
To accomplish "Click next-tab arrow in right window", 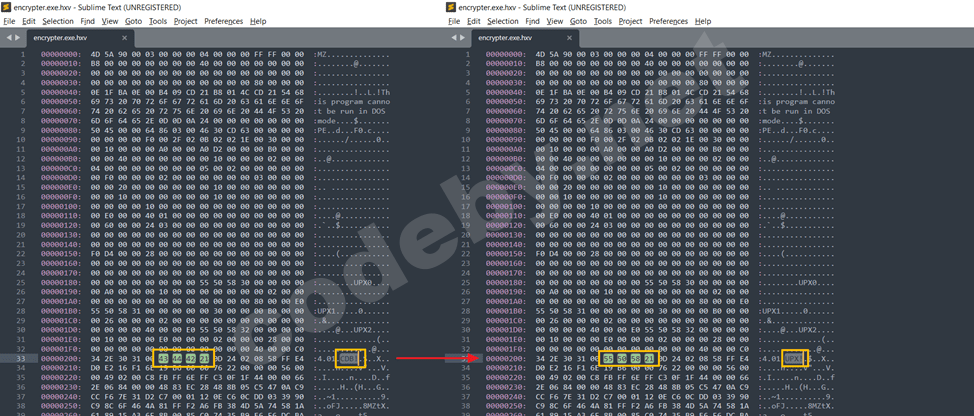I will 462,38.
